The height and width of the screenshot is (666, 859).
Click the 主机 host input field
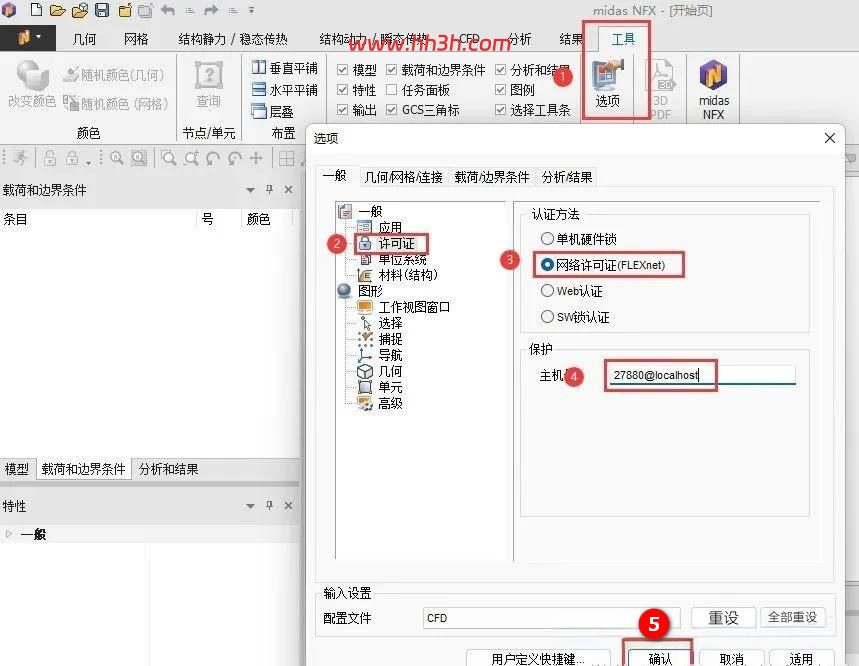point(702,375)
